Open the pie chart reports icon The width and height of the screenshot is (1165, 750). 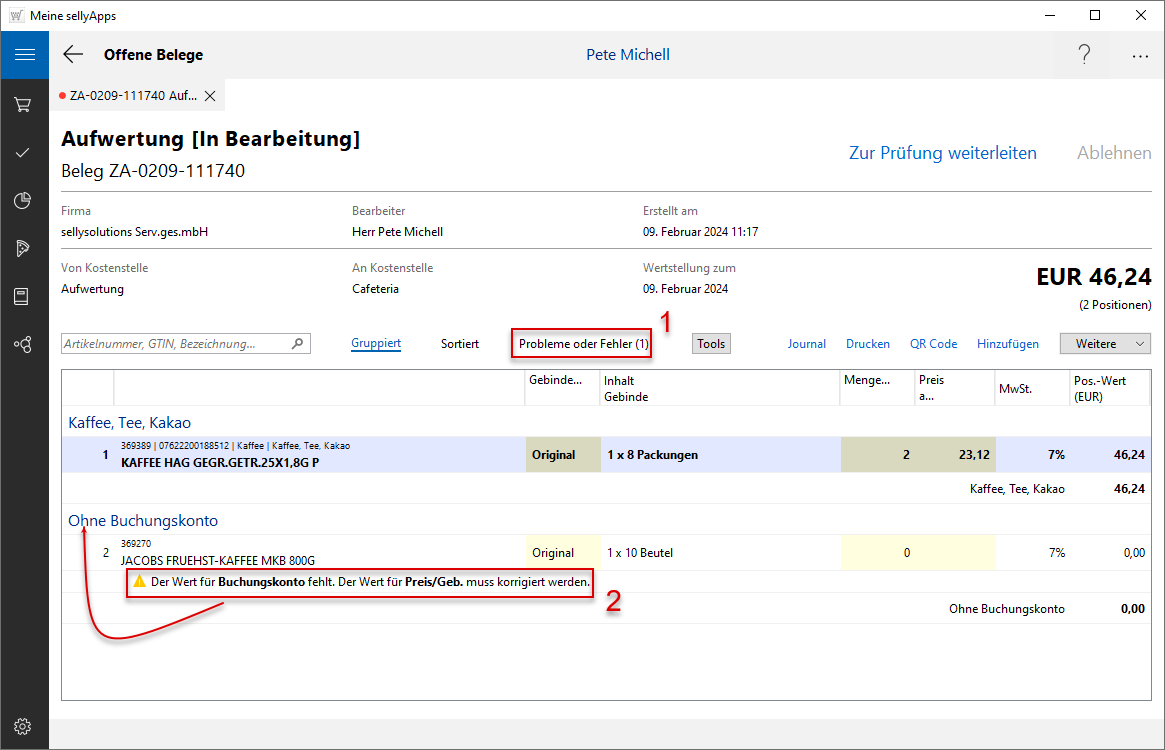[x=22, y=201]
